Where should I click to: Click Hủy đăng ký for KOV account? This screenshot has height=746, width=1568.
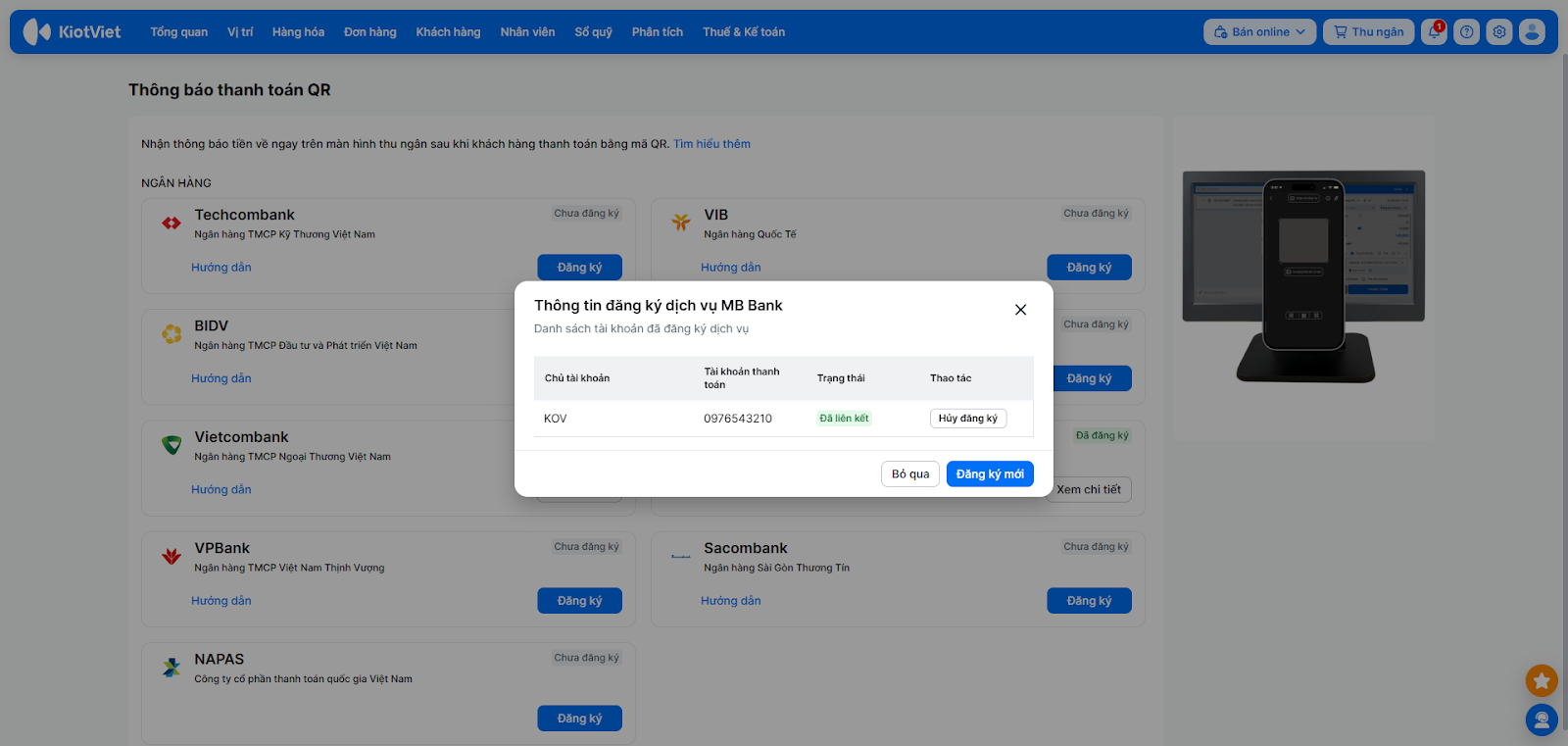pos(967,419)
